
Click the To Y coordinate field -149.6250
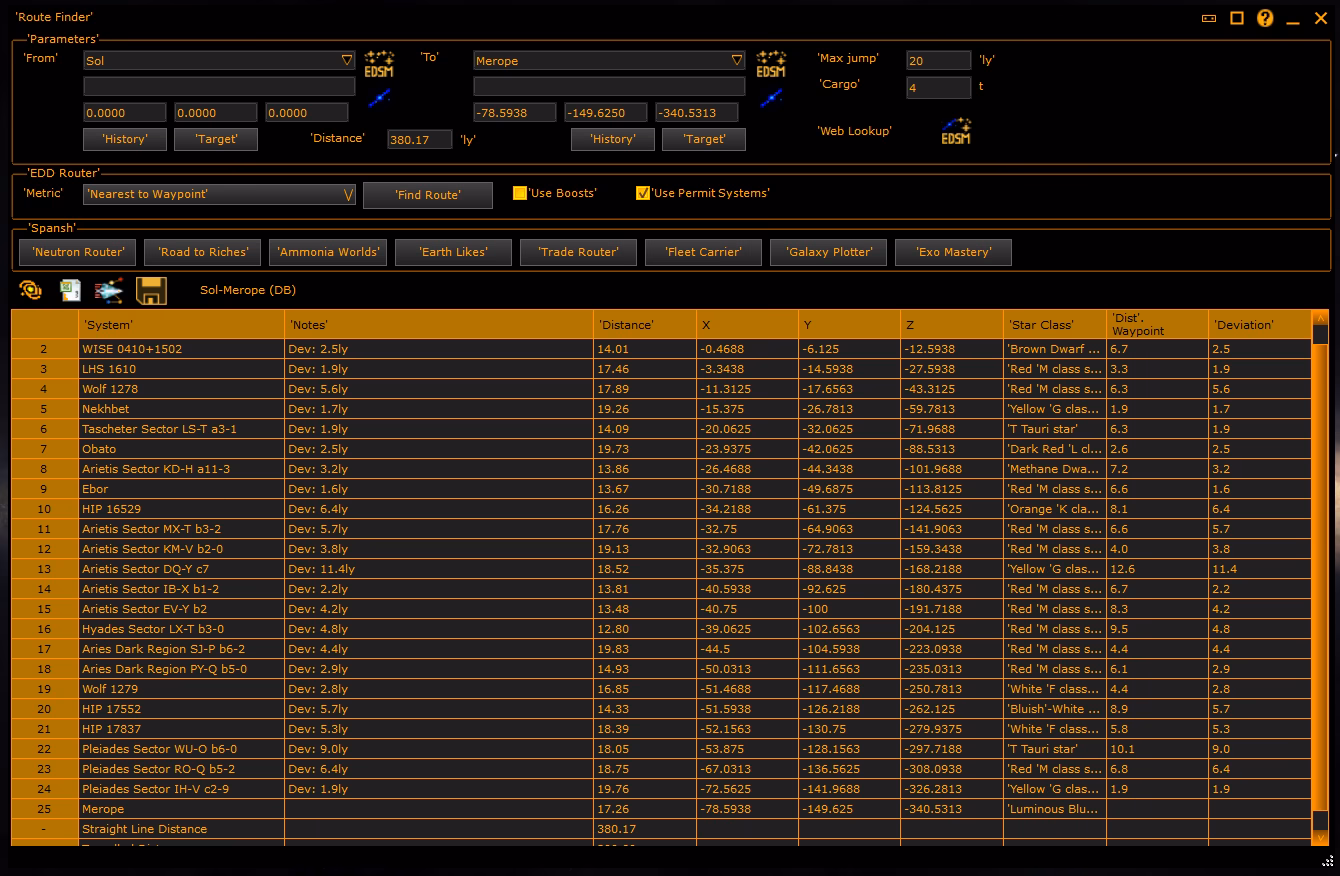click(606, 113)
